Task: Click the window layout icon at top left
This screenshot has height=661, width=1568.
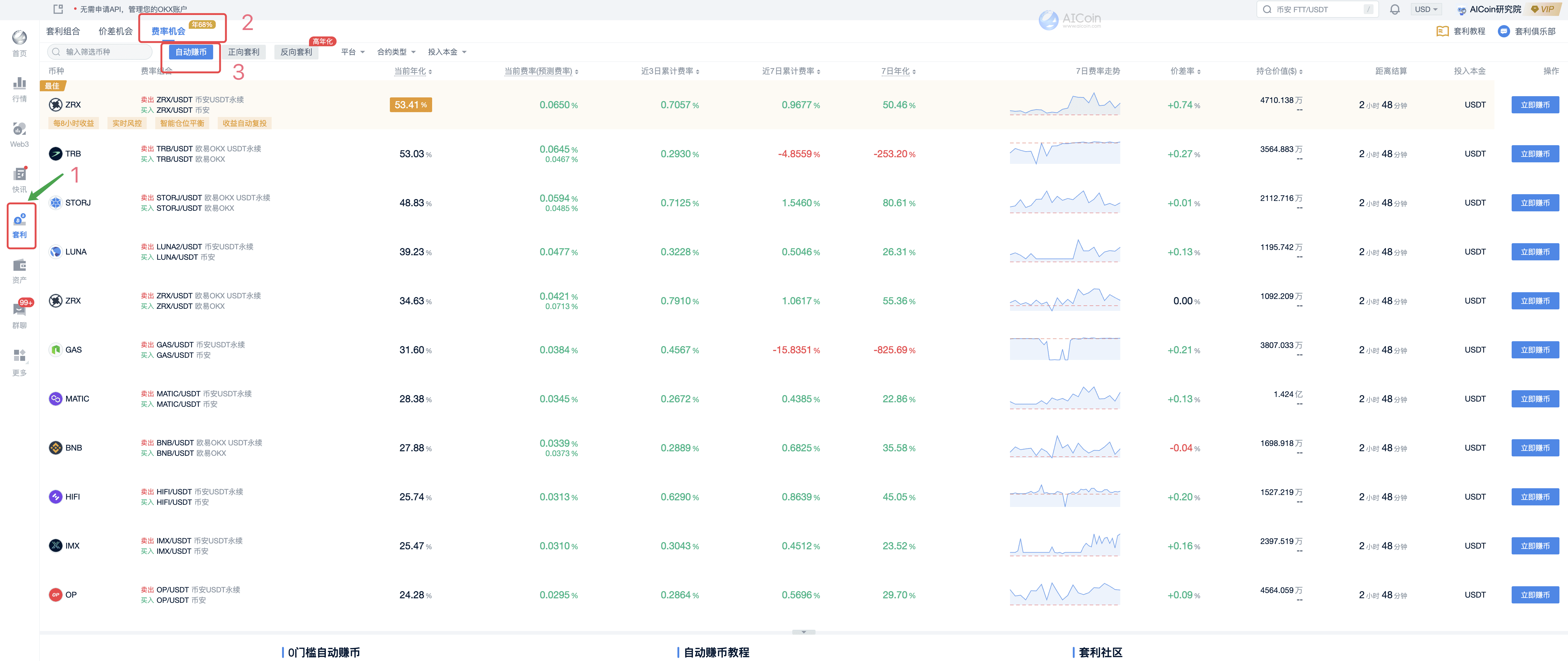Action: tap(58, 9)
